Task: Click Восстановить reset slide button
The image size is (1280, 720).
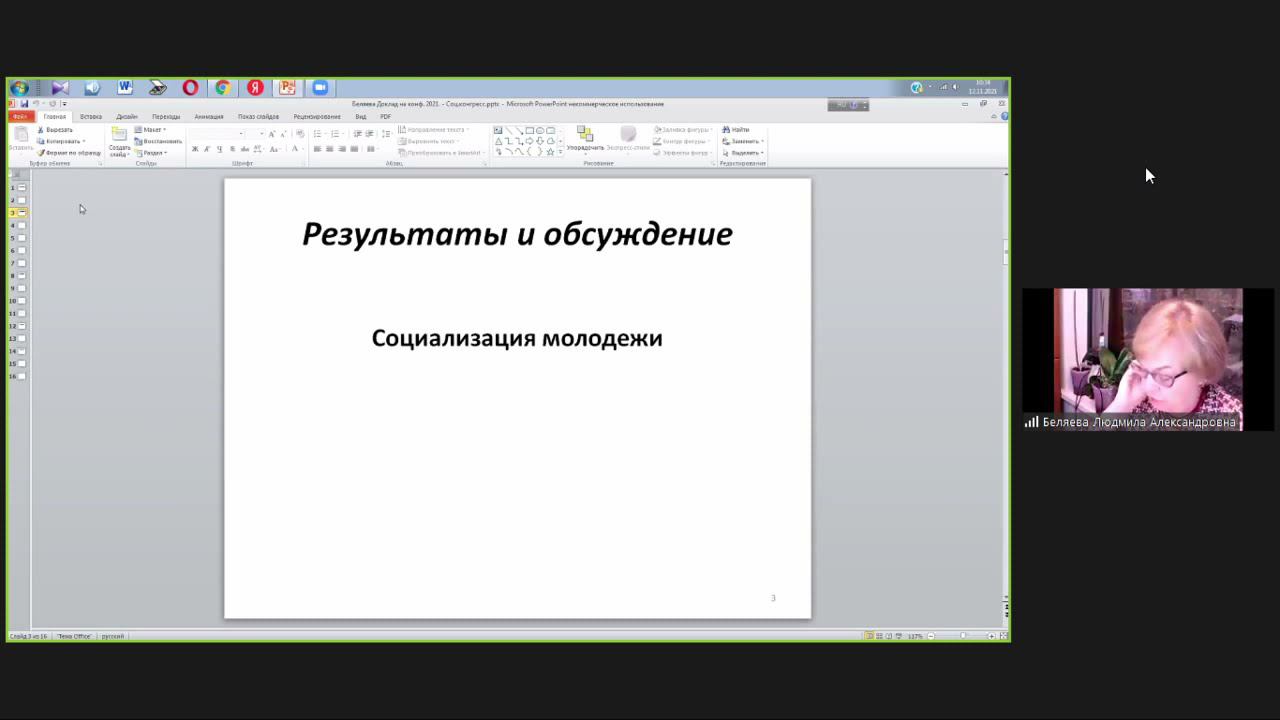Action: click(158, 141)
